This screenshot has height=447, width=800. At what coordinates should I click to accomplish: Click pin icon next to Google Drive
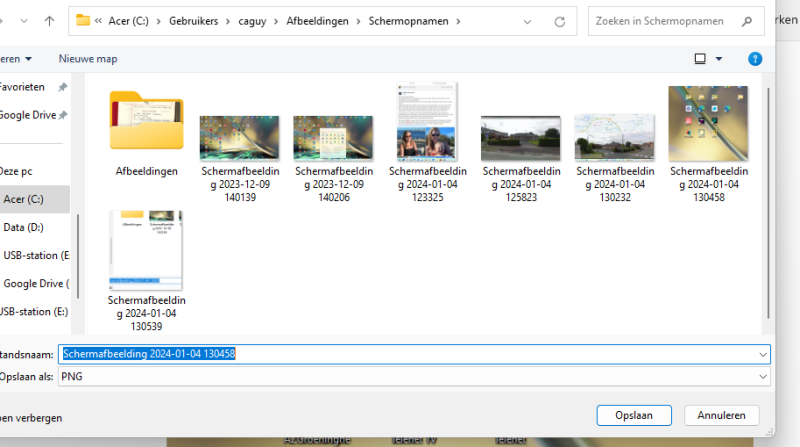coord(63,115)
